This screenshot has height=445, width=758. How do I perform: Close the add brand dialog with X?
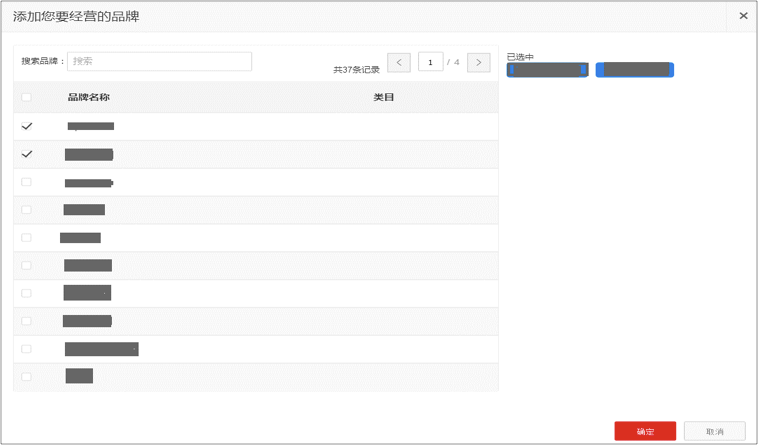tap(743, 16)
